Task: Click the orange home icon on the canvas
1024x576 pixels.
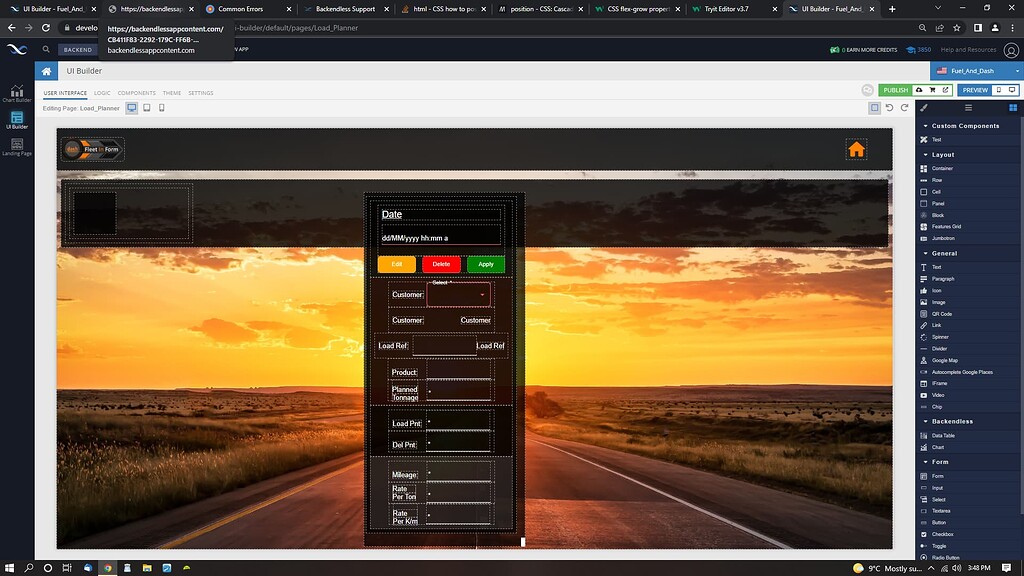Action: [856, 150]
